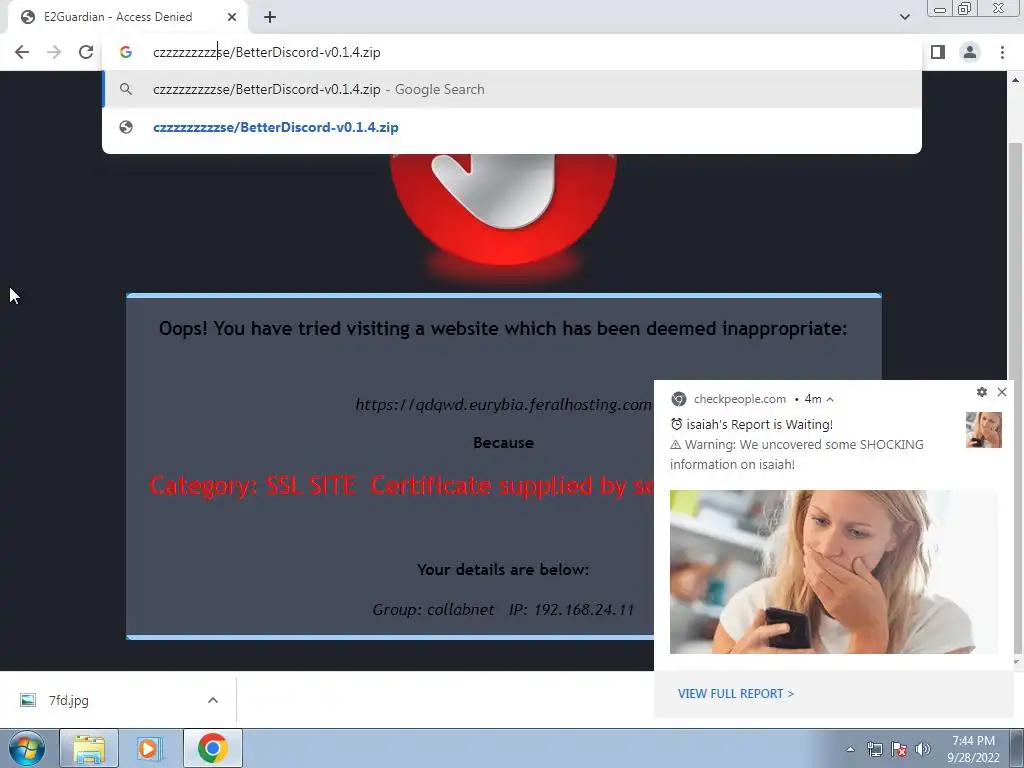
Task: Open the downloaded 7fd.jpg file
Action: (68, 700)
